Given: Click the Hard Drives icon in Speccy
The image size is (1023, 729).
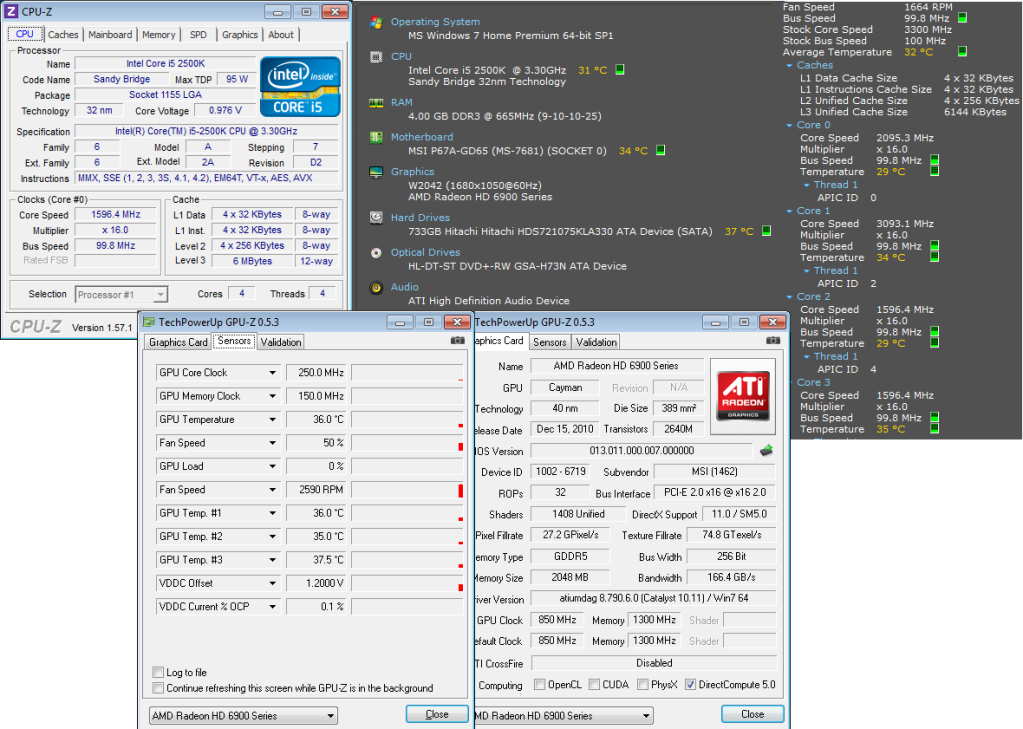Looking at the screenshot, I should point(376,217).
